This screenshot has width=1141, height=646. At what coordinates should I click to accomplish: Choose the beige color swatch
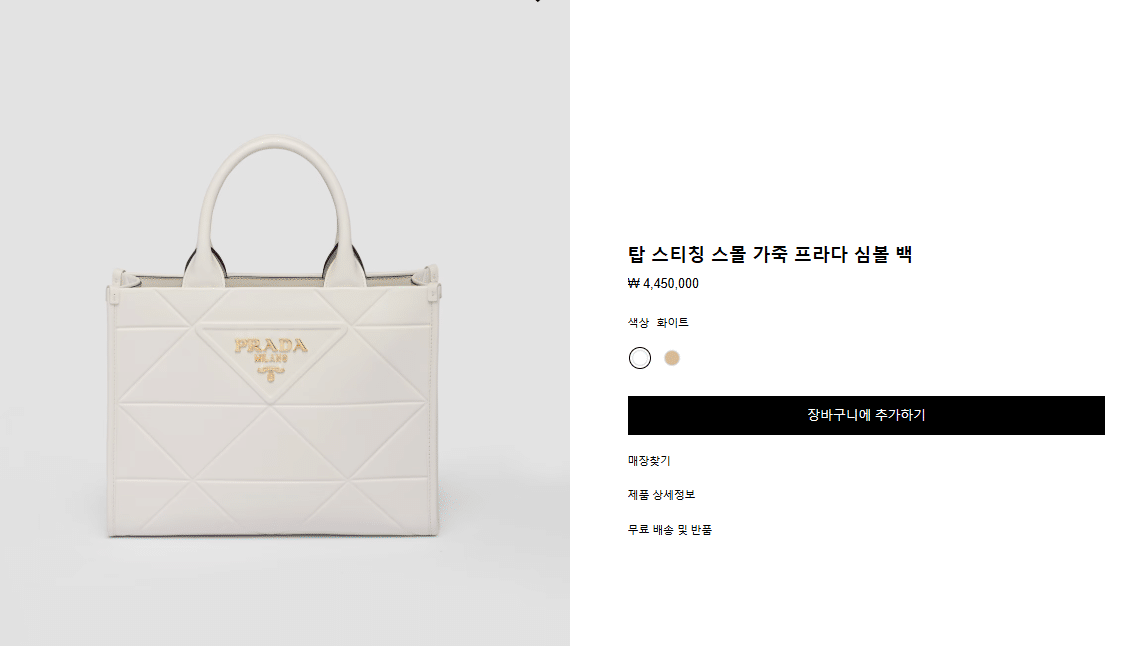click(x=672, y=358)
